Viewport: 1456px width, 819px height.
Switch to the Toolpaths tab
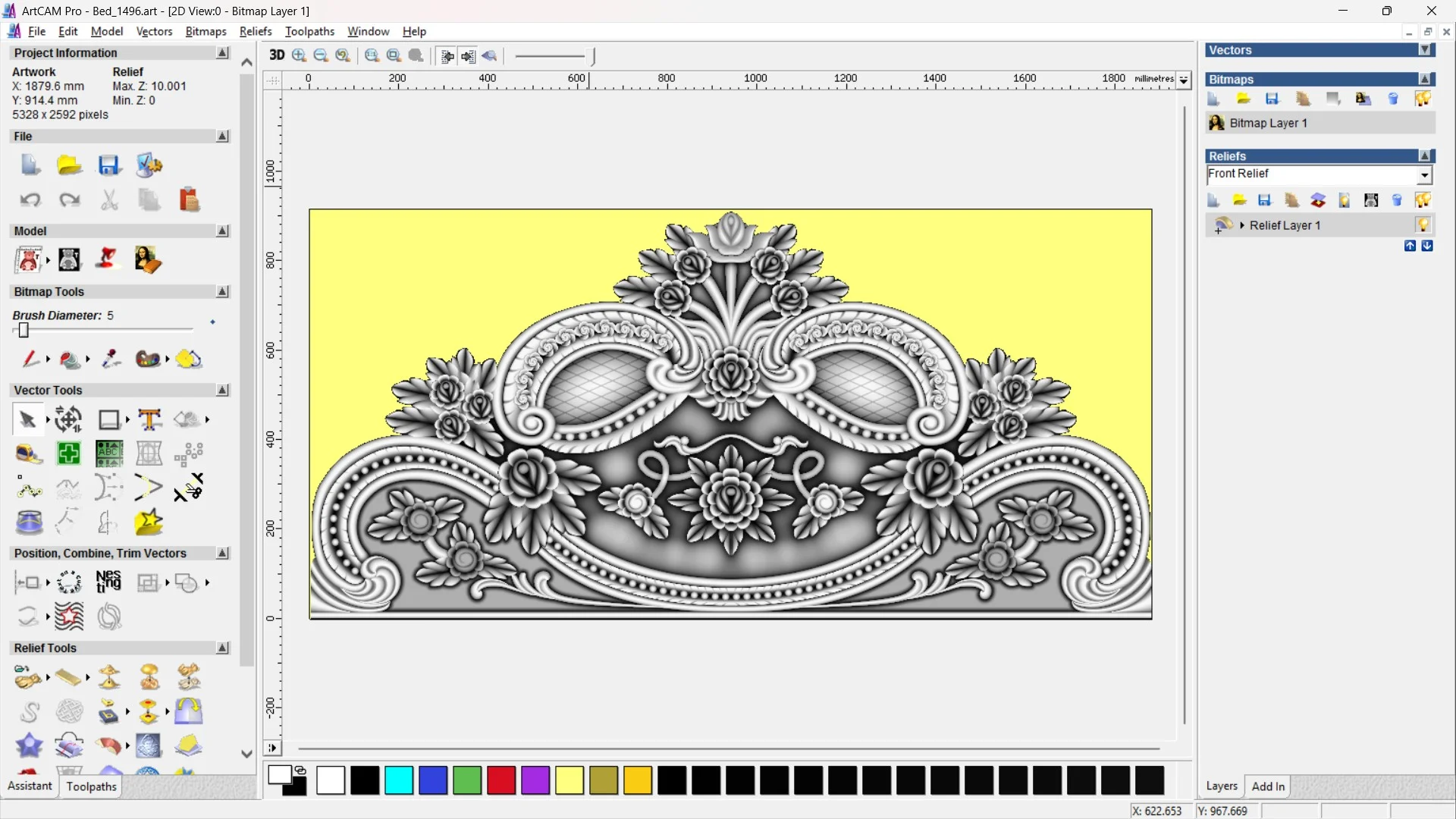[x=91, y=786]
